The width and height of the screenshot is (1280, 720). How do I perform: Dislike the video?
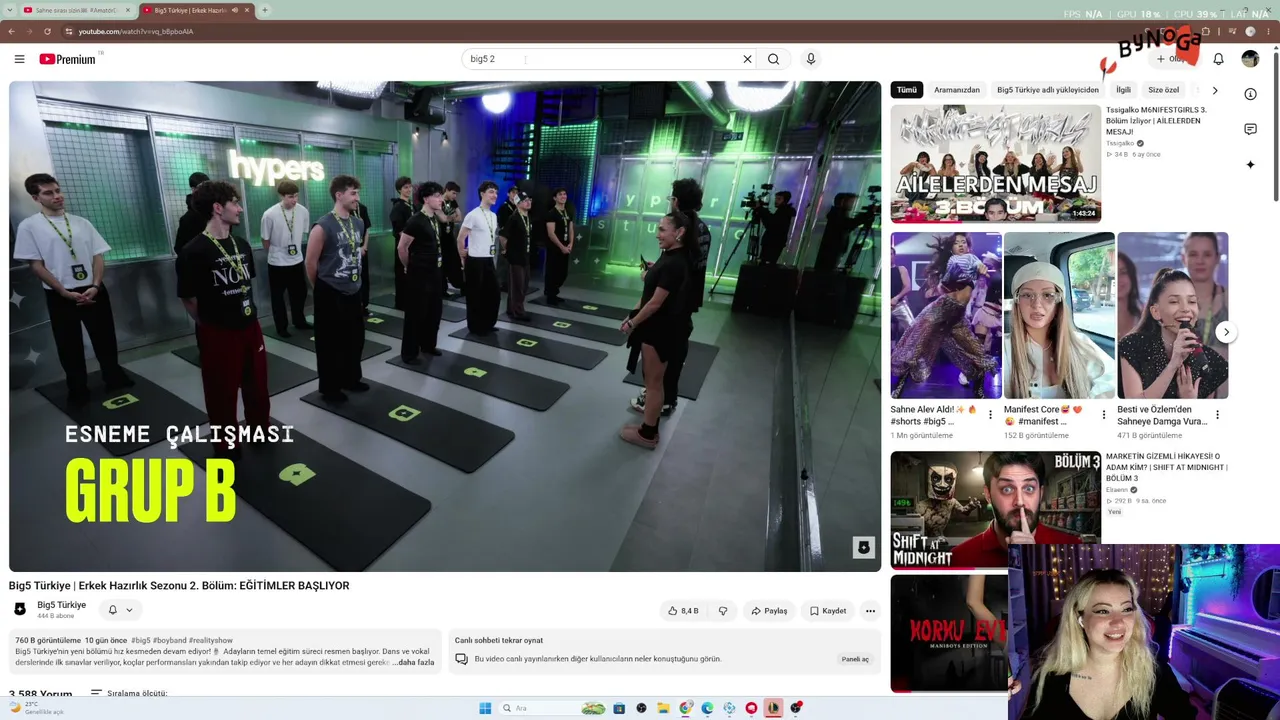tap(723, 611)
